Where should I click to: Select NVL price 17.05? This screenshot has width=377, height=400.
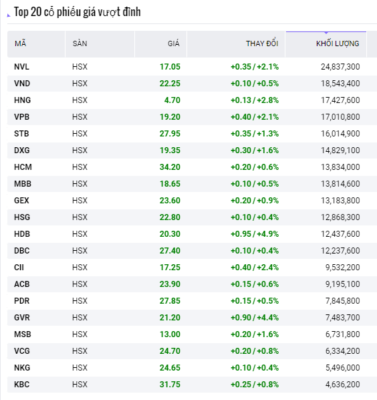pyautogui.click(x=170, y=67)
